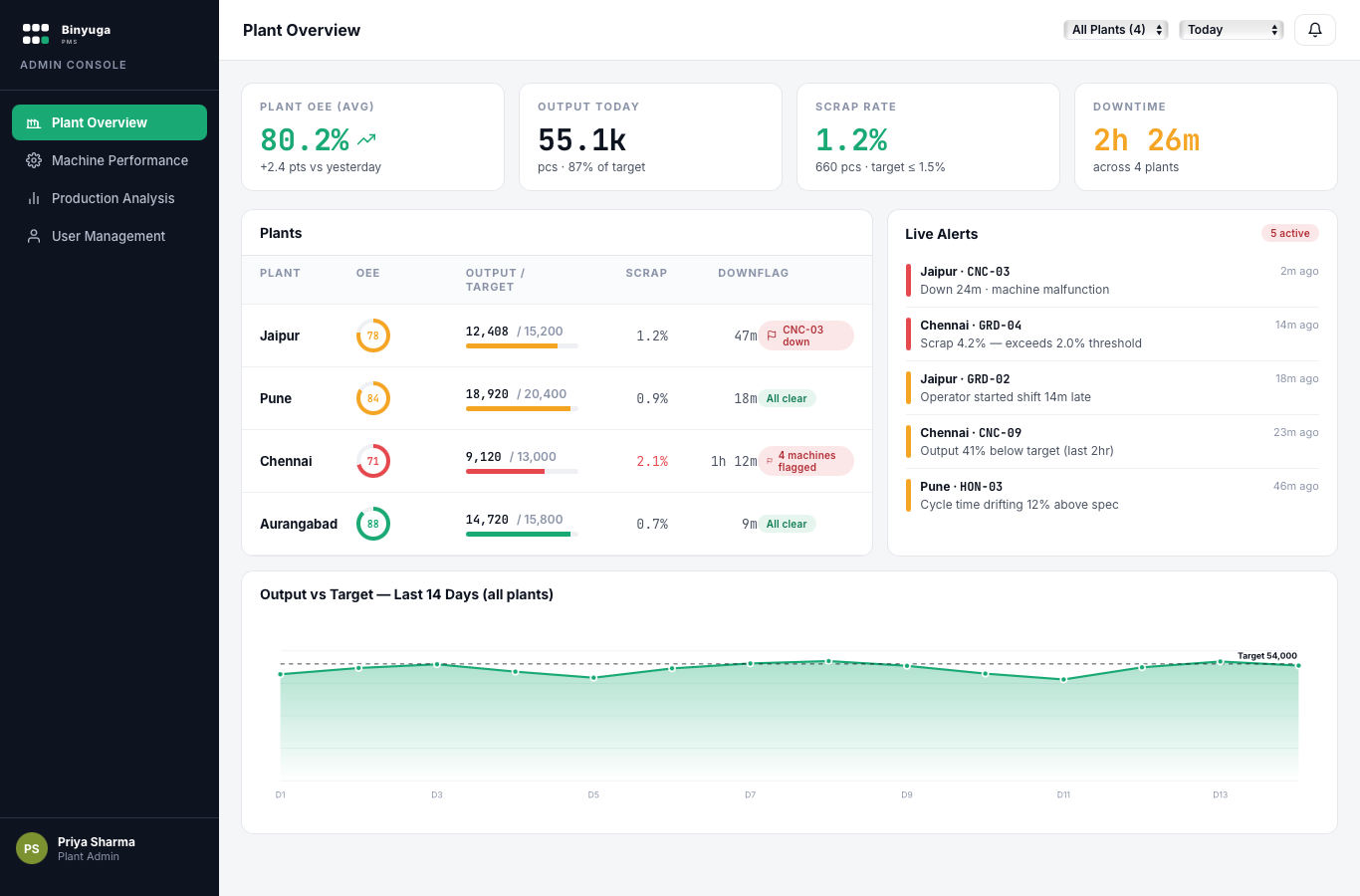Click the Priya Sharma profile name
Screen dimensions: 1360x896
97,842
